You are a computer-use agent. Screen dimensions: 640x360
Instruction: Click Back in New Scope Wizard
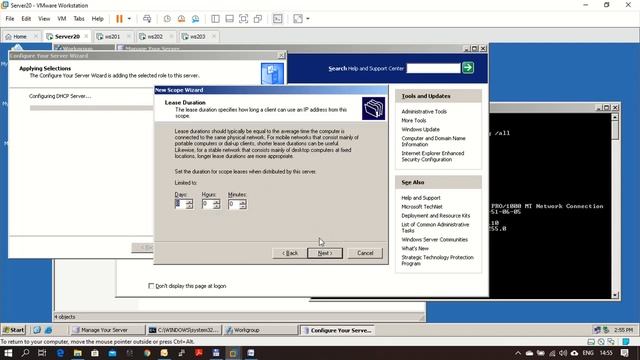[290, 253]
